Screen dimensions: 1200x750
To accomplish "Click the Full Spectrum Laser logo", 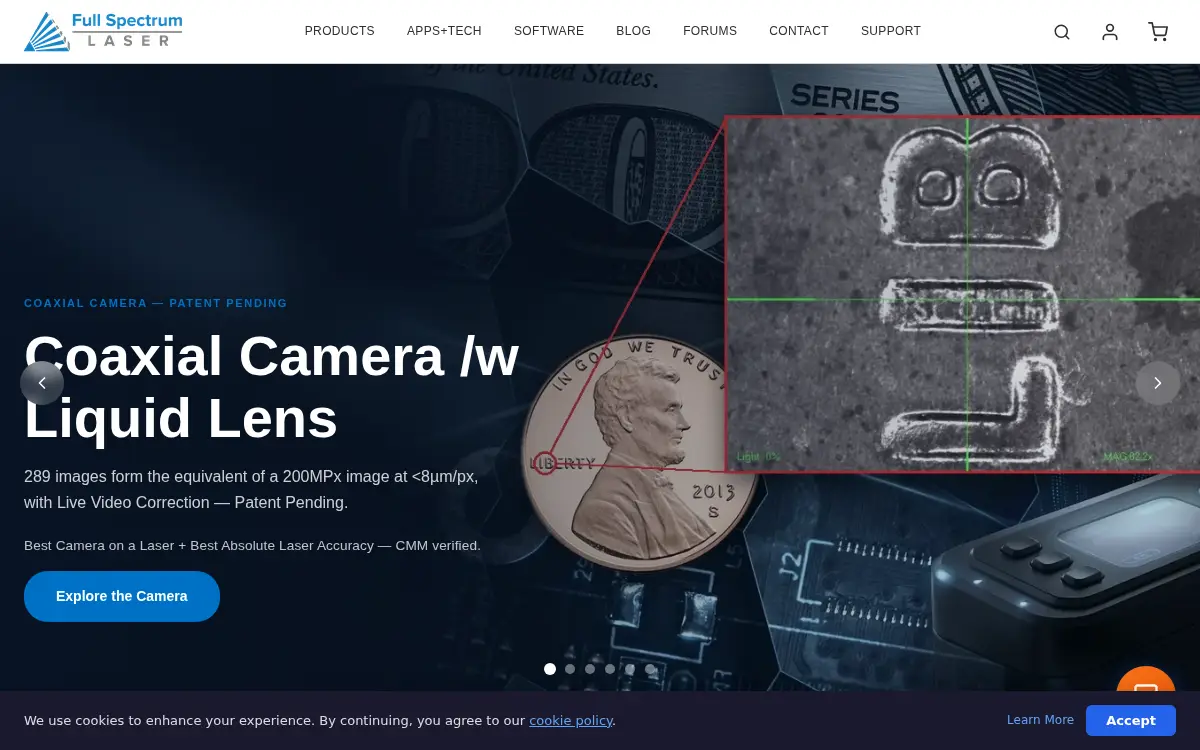I will tap(103, 31).
